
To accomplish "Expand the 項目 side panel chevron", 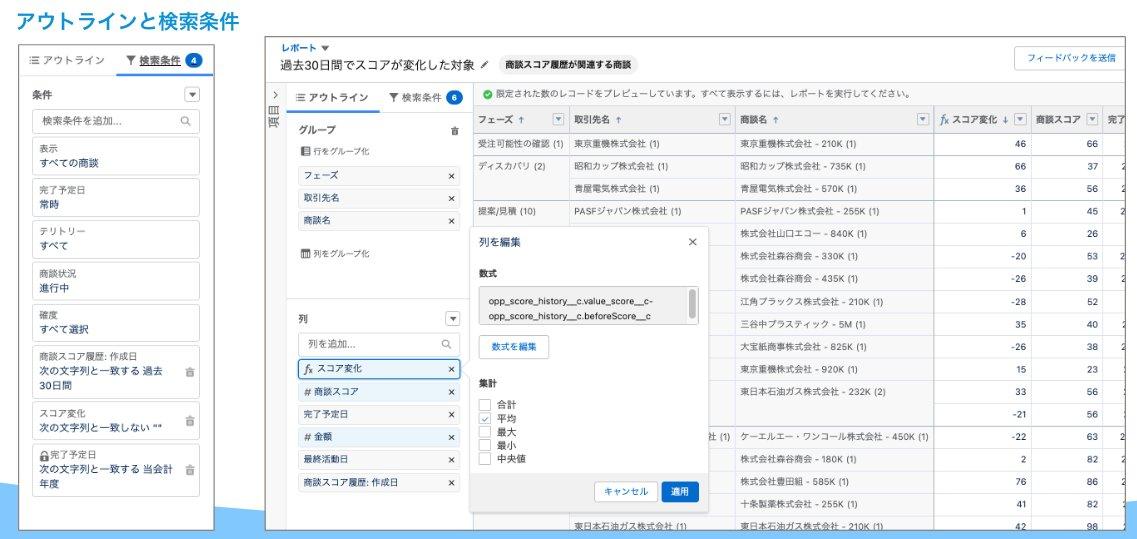I will click(276, 95).
